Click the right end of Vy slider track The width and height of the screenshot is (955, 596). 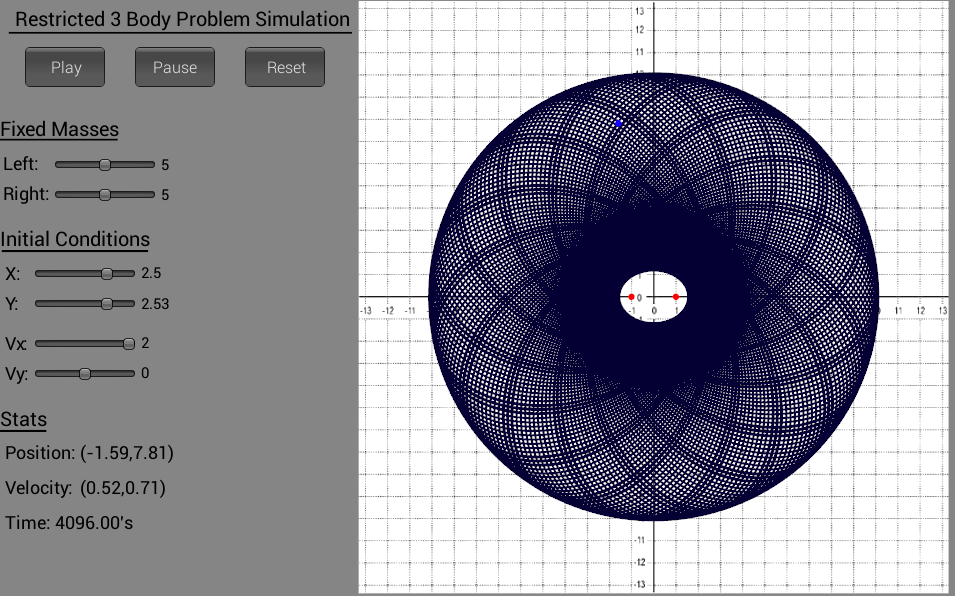tap(132, 374)
